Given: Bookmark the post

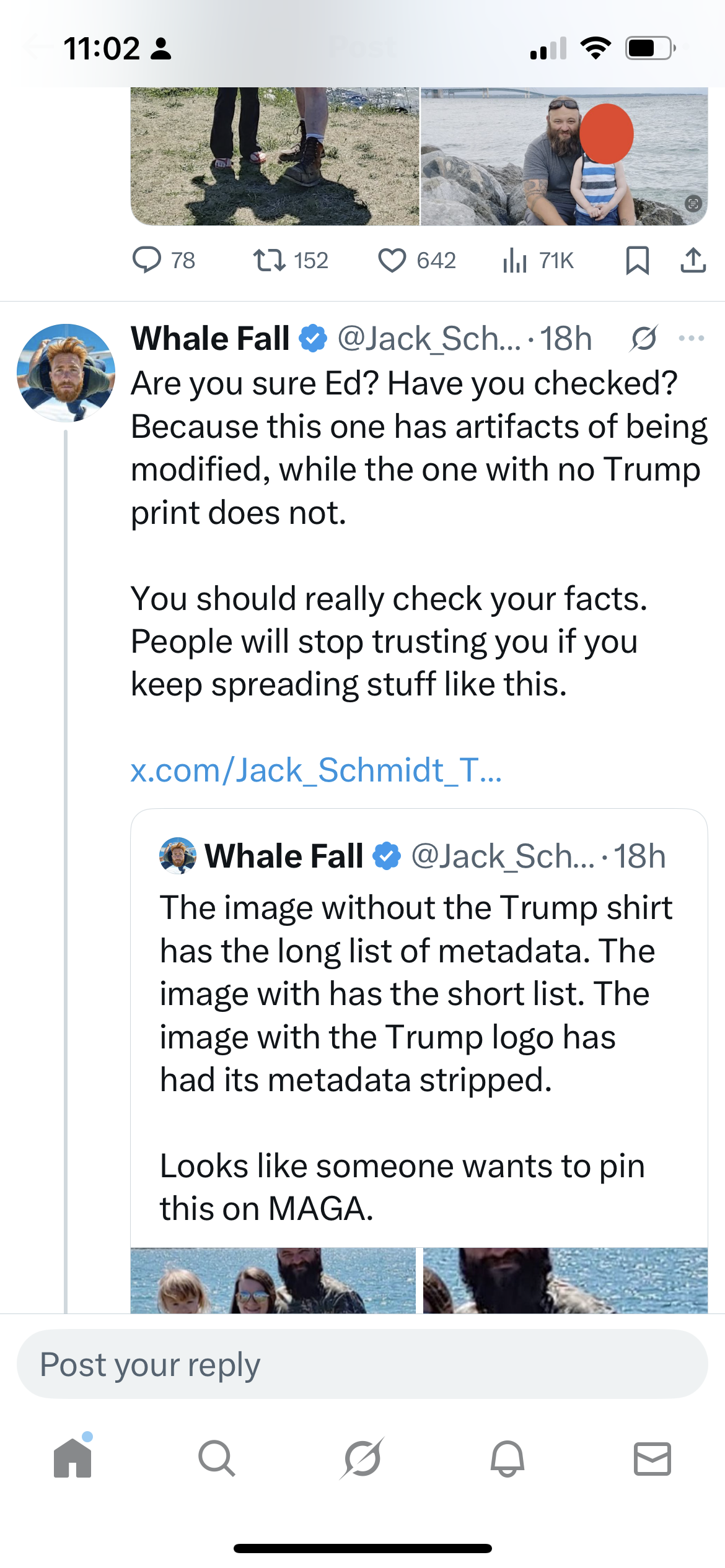Looking at the screenshot, I should (637, 260).
